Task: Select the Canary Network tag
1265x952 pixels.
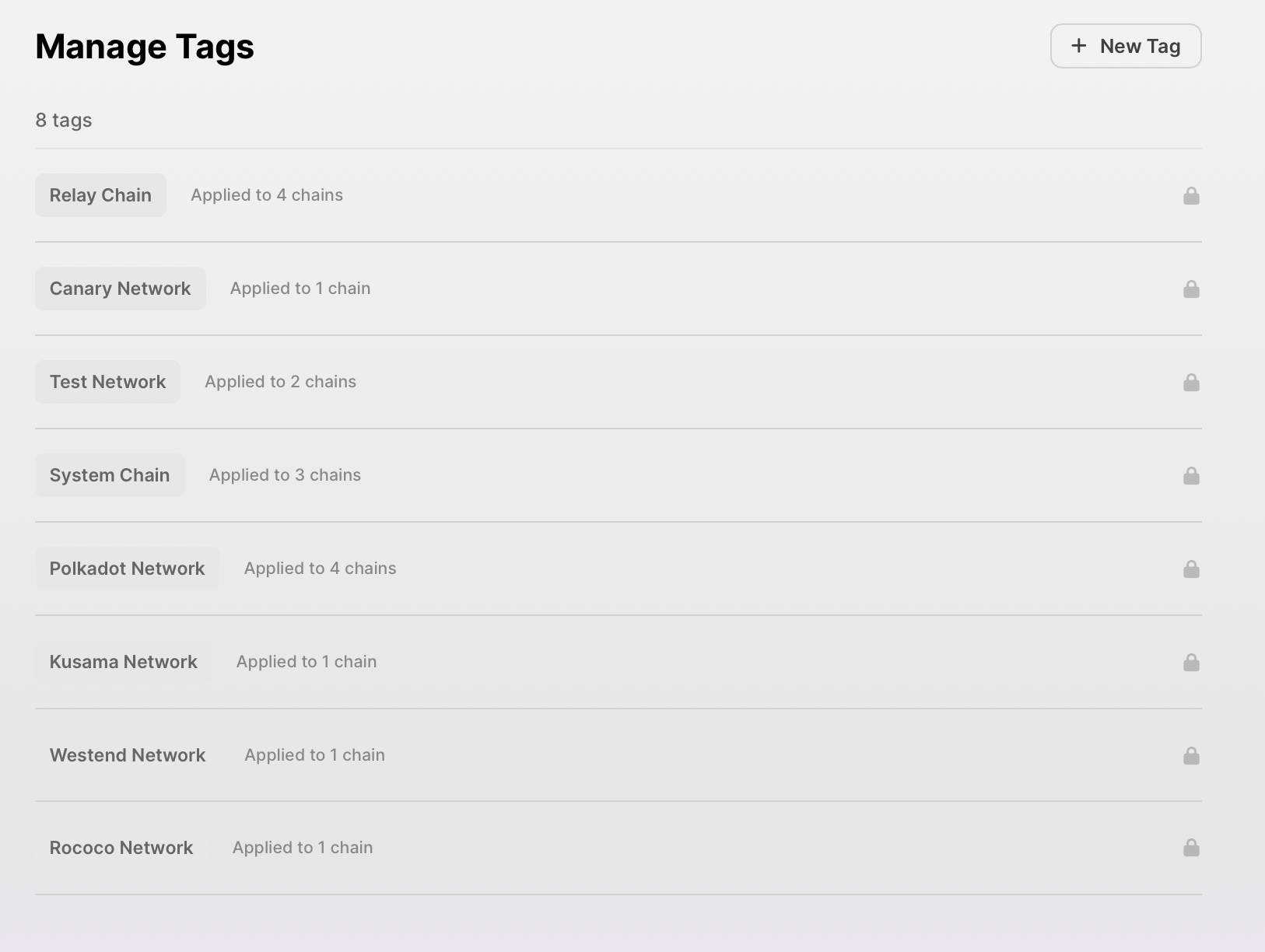Action: tap(121, 289)
